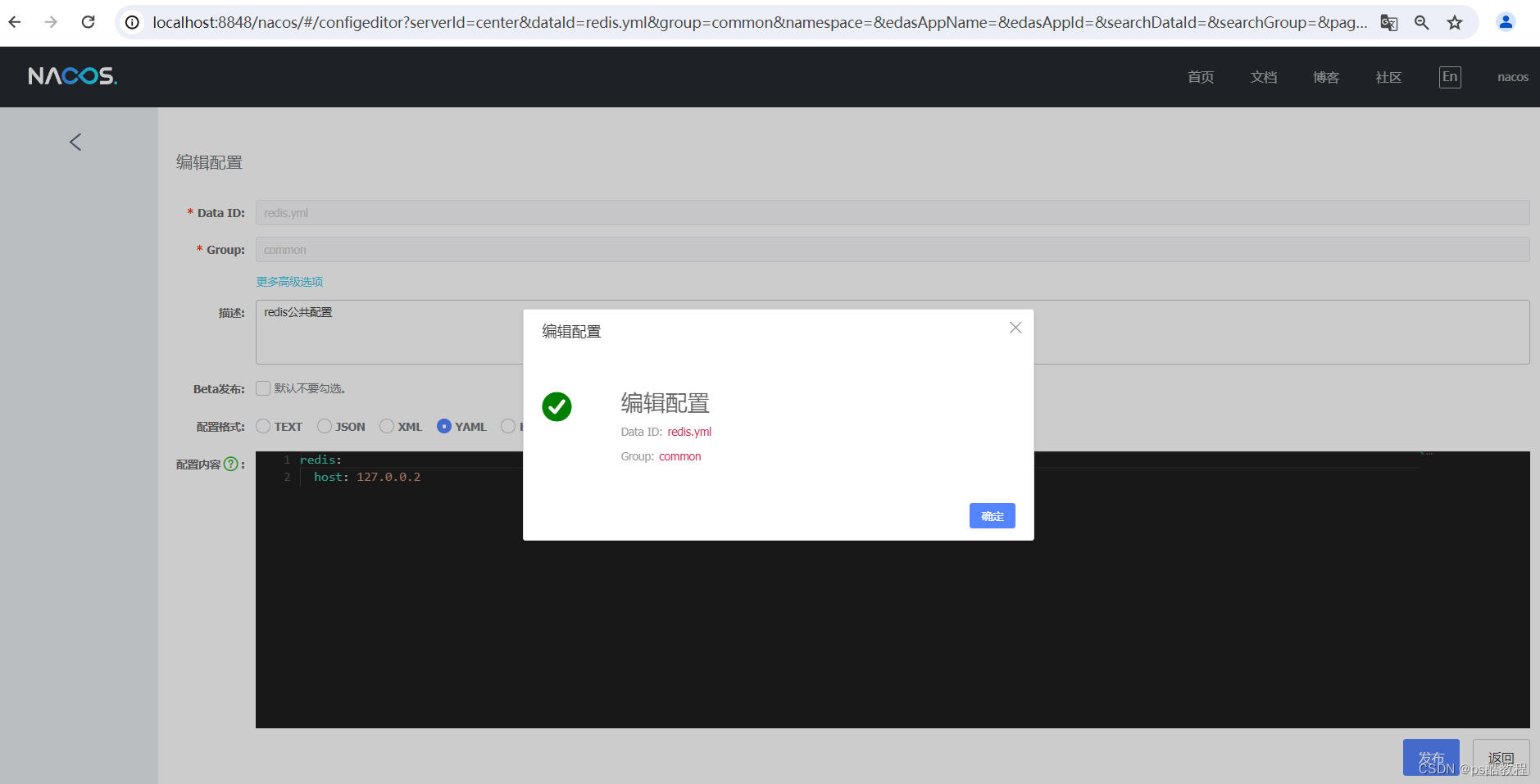Confirm the dialog with 确定
The width and height of the screenshot is (1540, 784).
point(992,515)
